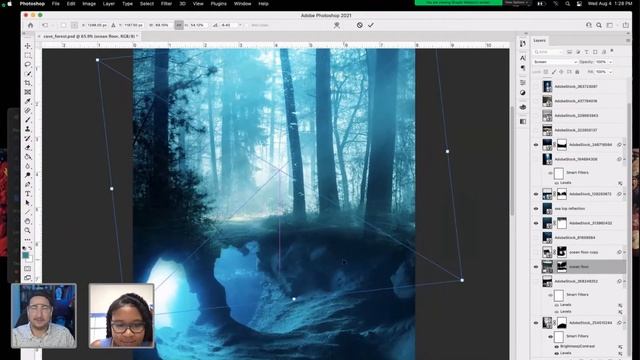Open Photoshop search magnifier icon
Screen dimensions: 640x360
(x=599, y=25)
